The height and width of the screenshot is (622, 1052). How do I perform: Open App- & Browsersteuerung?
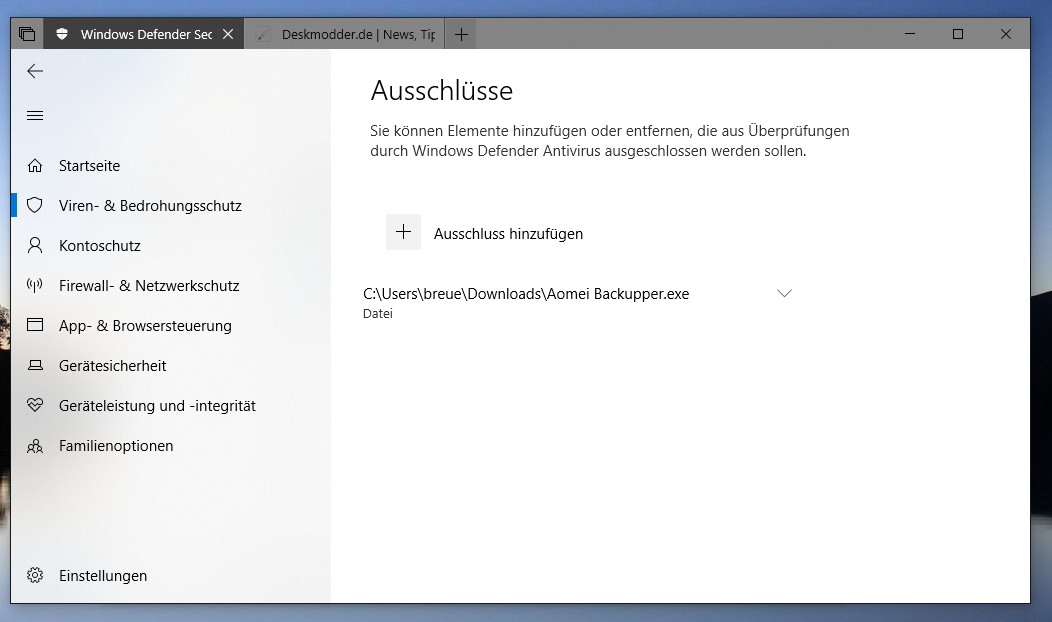pyautogui.click(x=146, y=326)
